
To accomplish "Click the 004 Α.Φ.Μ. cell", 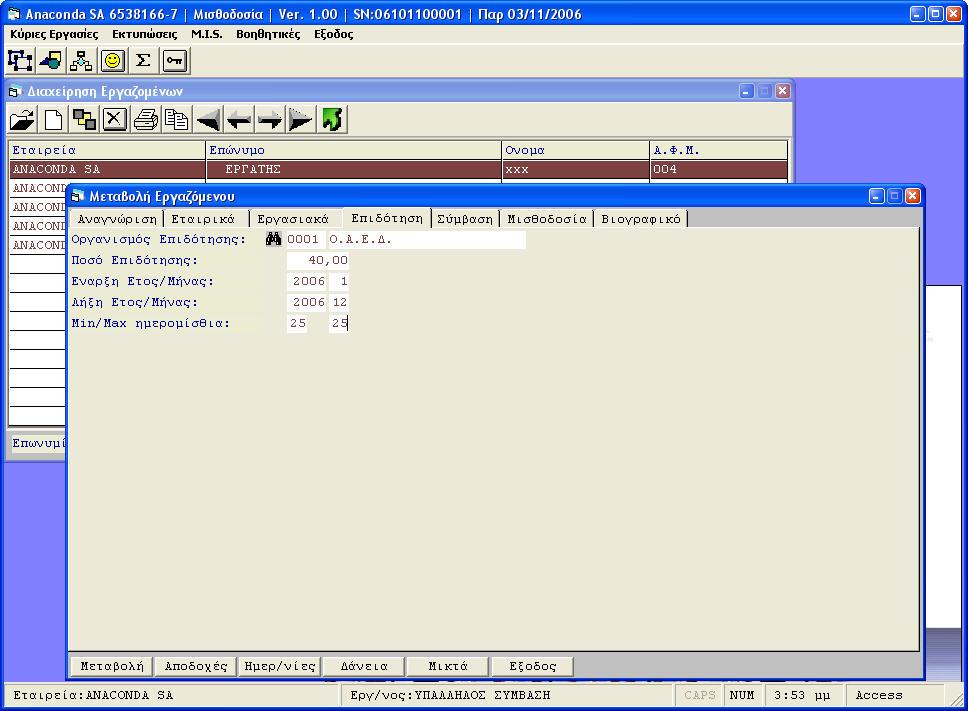I will point(719,169).
